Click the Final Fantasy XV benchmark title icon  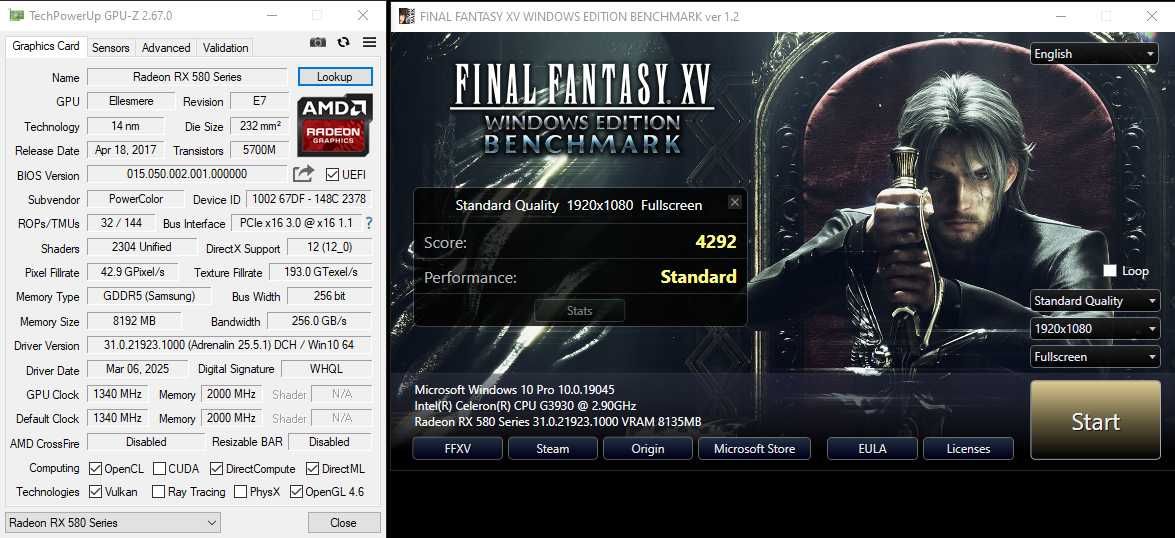pyautogui.click(x=406, y=16)
